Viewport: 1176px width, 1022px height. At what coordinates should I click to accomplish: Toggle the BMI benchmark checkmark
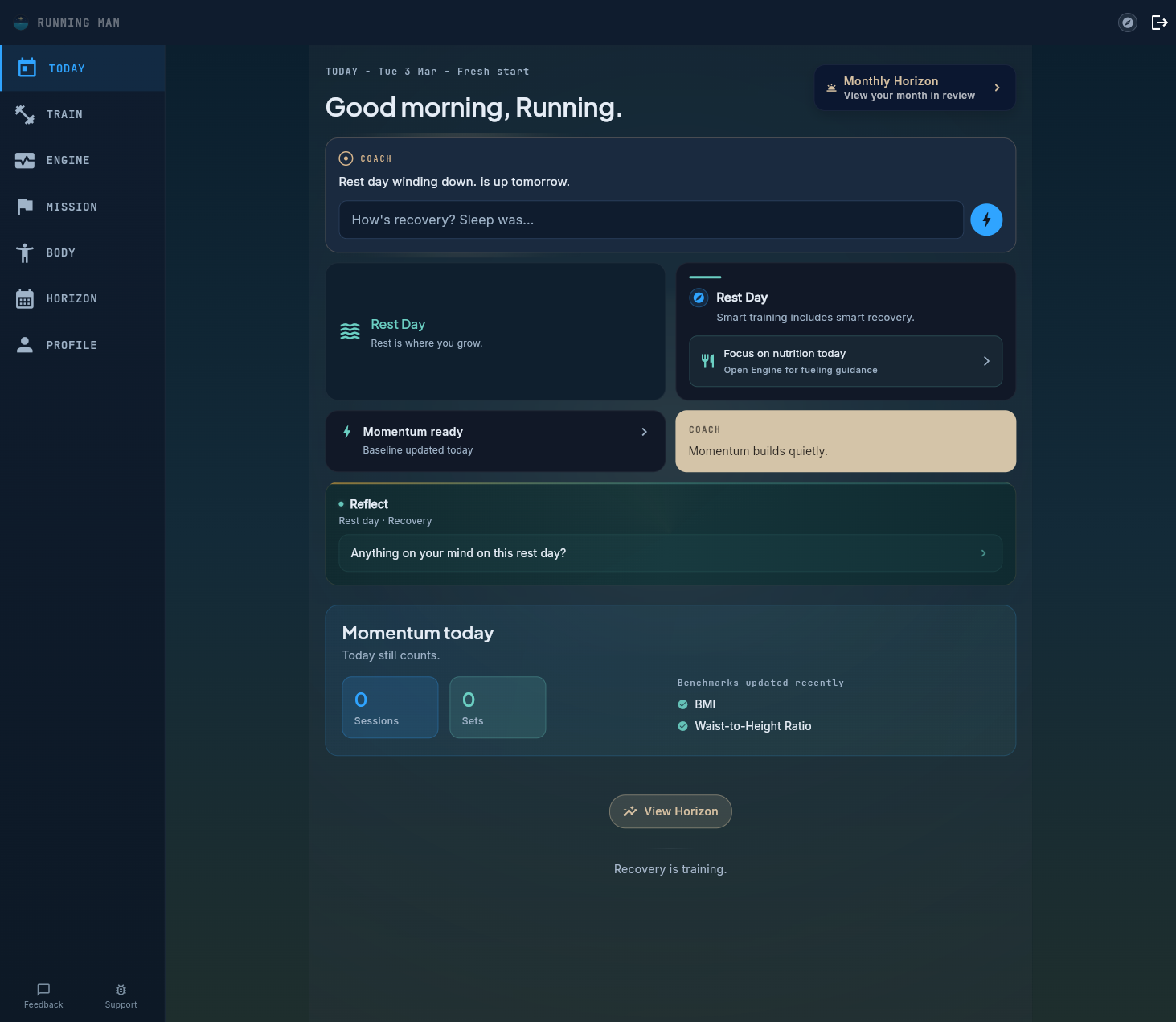click(x=682, y=704)
